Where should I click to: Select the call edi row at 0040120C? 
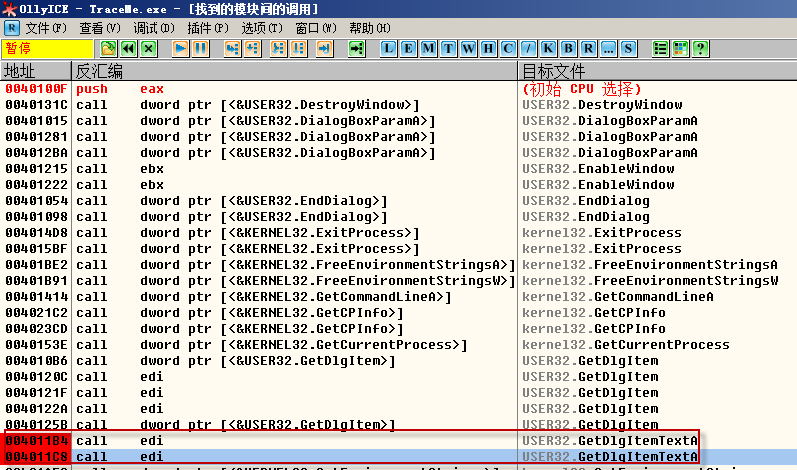coord(398,377)
